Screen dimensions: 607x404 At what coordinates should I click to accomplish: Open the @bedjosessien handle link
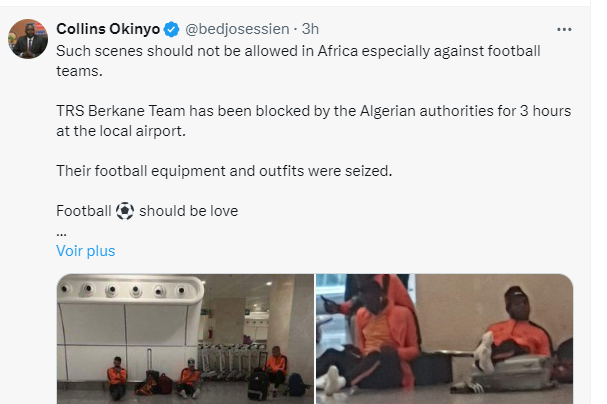pos(237,30)
